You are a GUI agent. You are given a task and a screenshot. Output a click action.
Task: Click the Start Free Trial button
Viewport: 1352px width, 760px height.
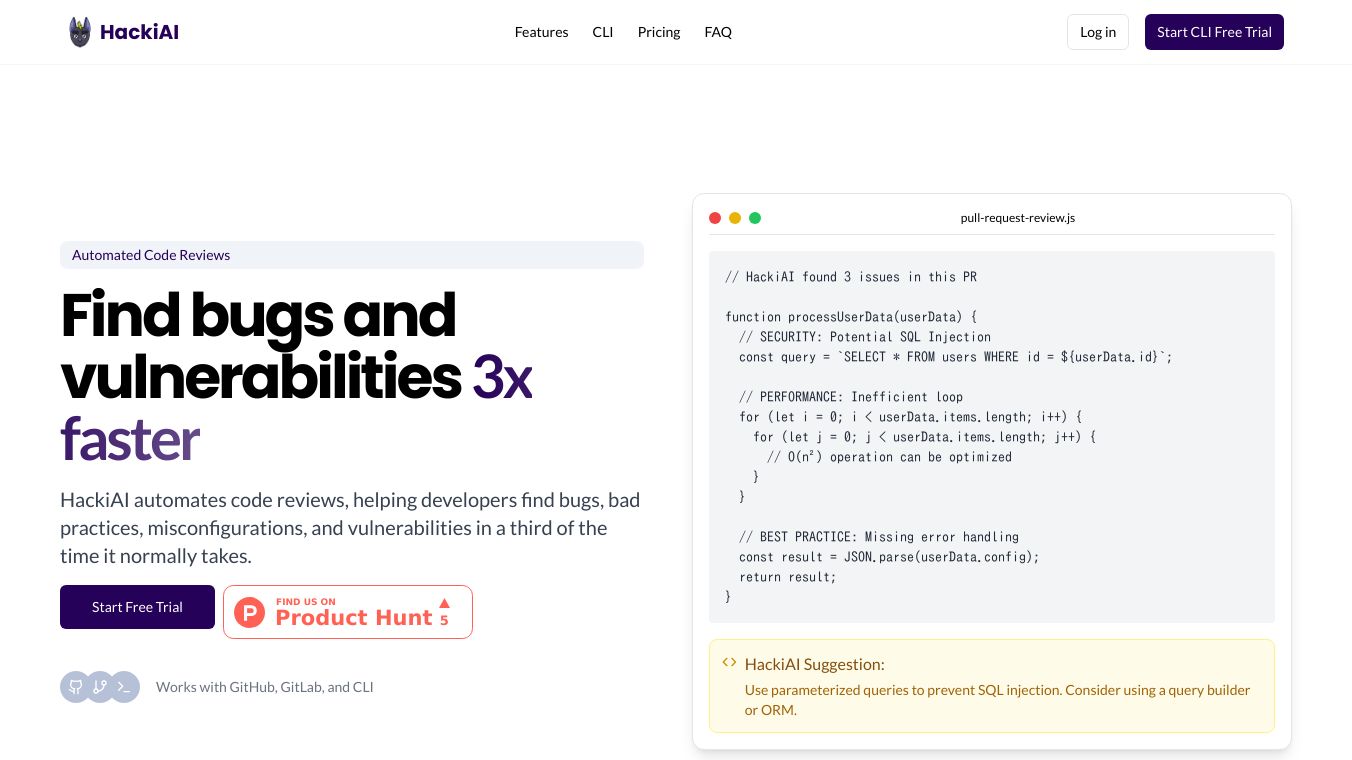pos(137,607)
